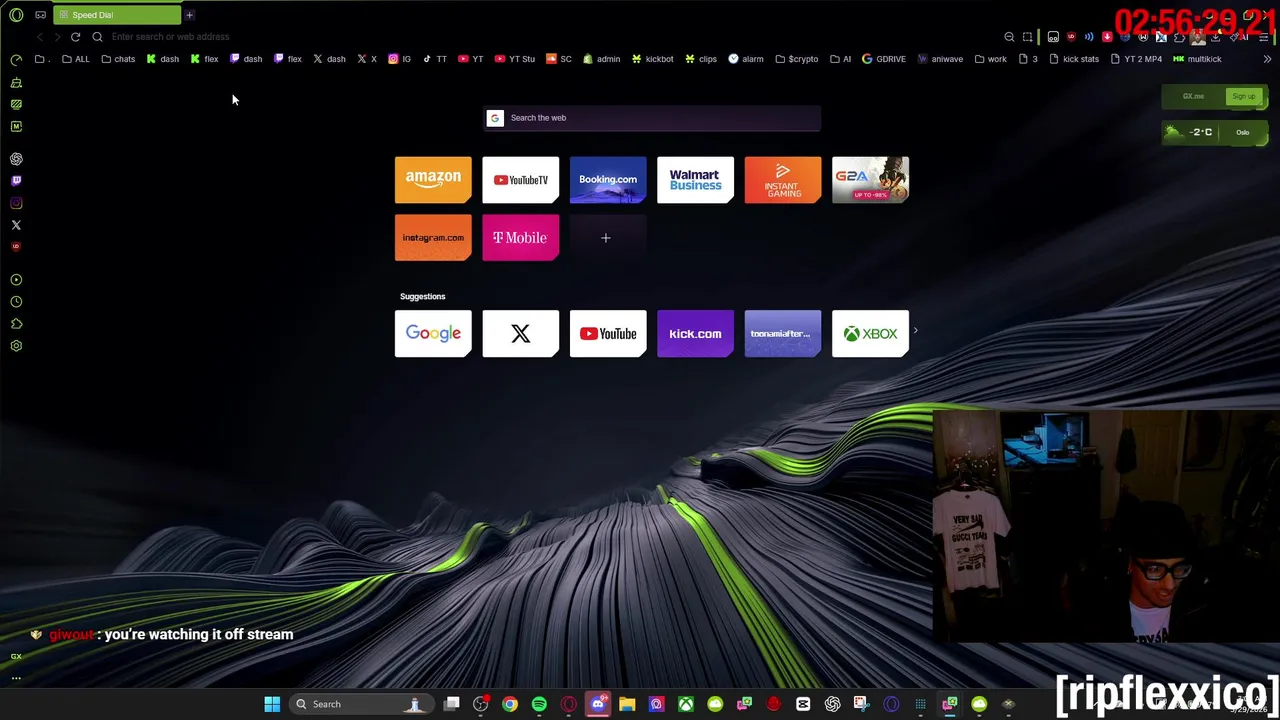Open the snapshot capture tool icon
Viewport: 1280px width, 720px height.
click(x=1027, y=37)
